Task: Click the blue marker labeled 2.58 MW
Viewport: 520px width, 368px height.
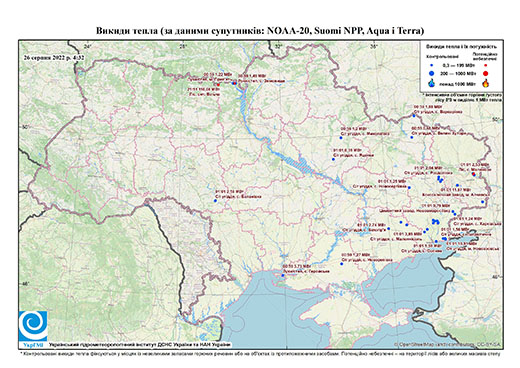Action: click(x=215, y=201)
